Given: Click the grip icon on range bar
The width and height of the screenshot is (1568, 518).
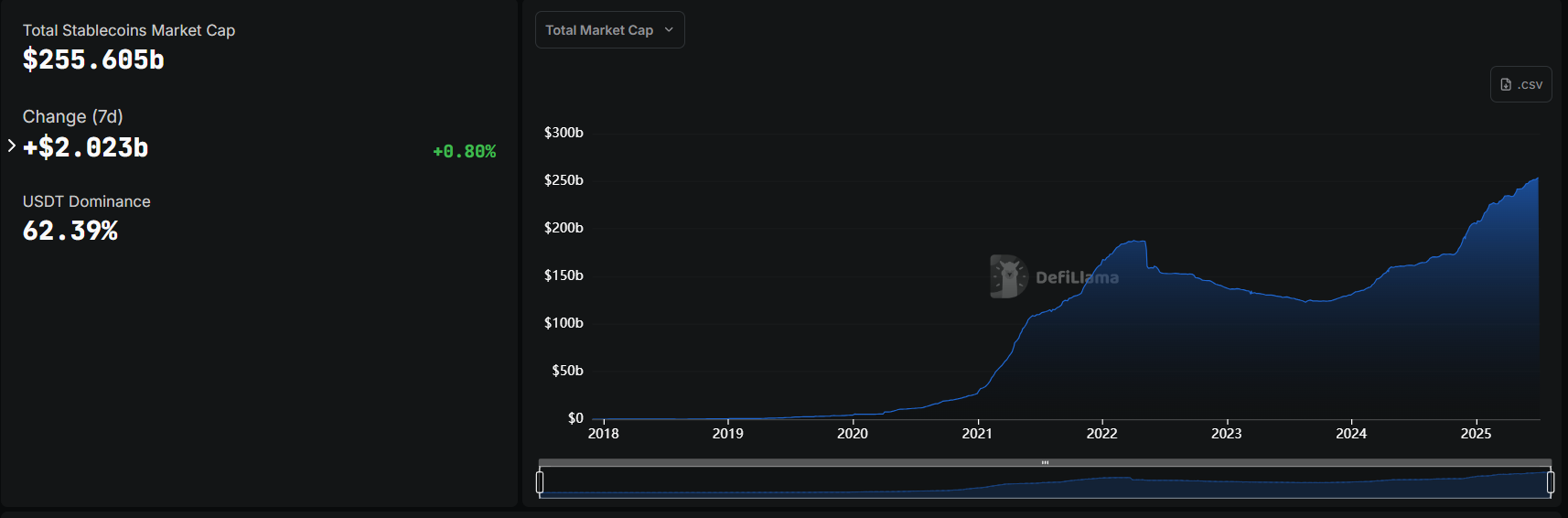Looking at the screenshot, I should pyautogui.click(x=1045, y=462).
